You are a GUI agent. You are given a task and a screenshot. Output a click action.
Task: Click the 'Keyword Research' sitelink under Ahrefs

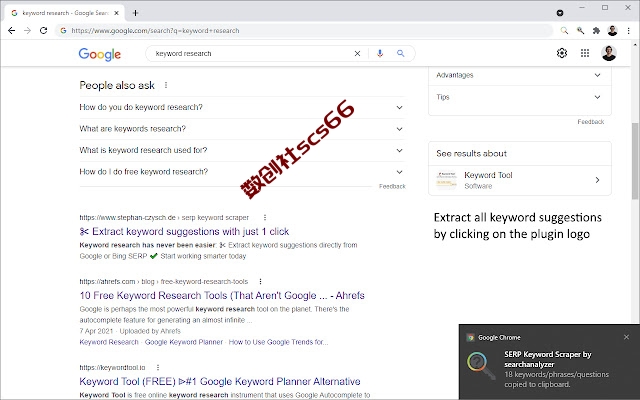pyautogui.click(x=109, y=342)
